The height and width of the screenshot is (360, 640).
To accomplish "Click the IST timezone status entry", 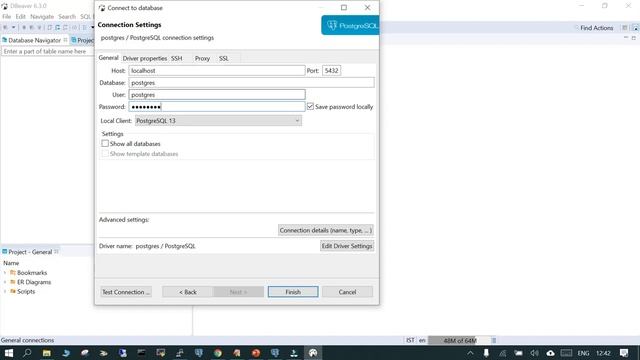I will pos(410,340).
